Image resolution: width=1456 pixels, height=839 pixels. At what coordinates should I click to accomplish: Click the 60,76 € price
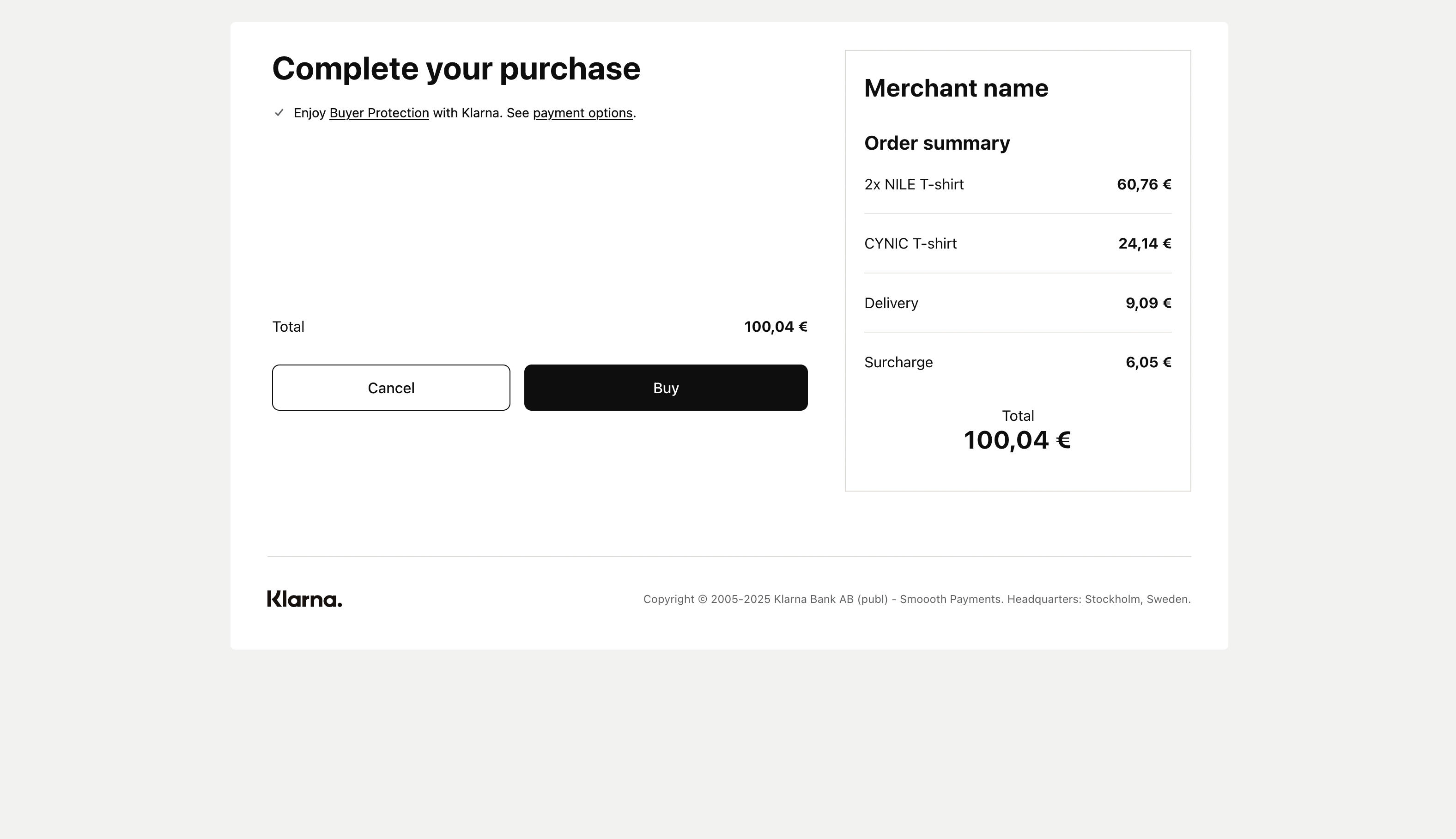tap(1144, 184)
